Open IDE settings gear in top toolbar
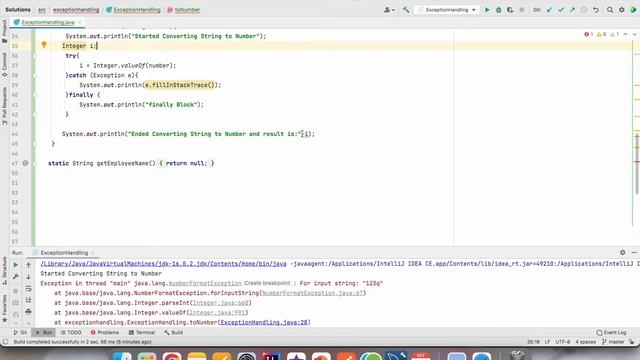640x360 pixels. 622,10
